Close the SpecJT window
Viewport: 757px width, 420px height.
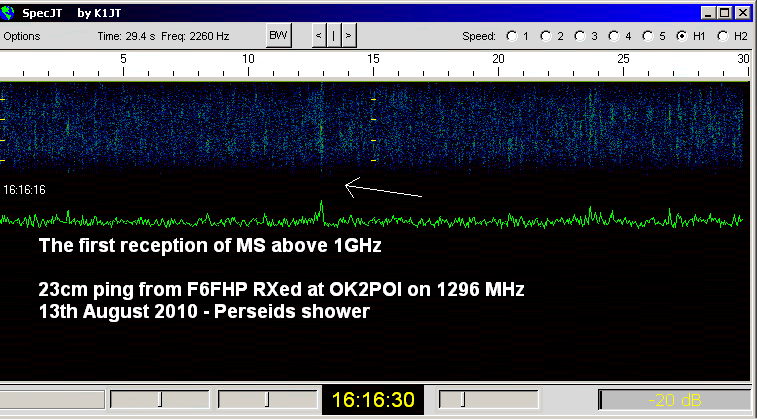click(x=742, y=13)
